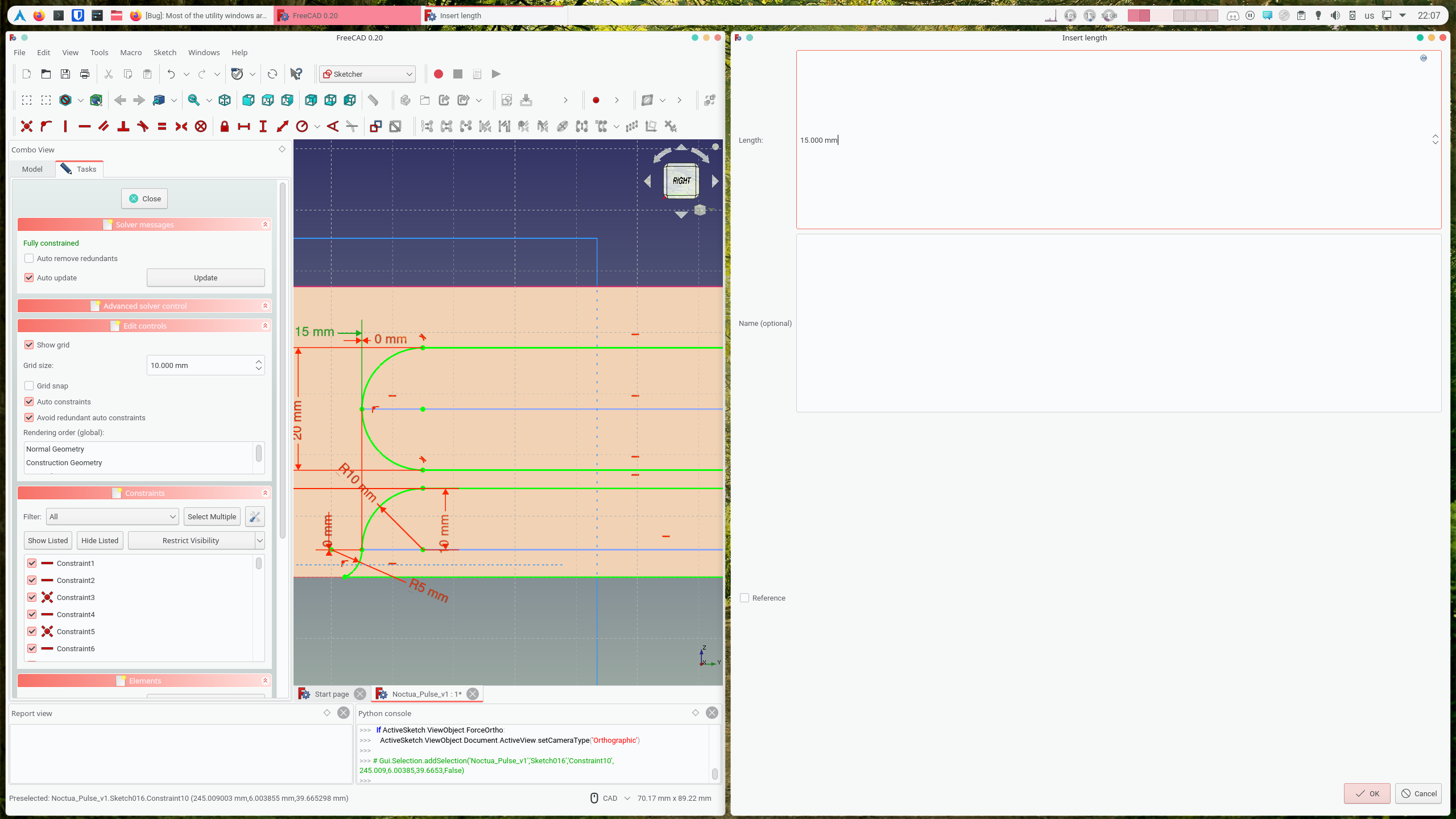Enable the Reference checkbox in Insert length
The height and width of the screenshot is (819, 1456).
point(744,598)
